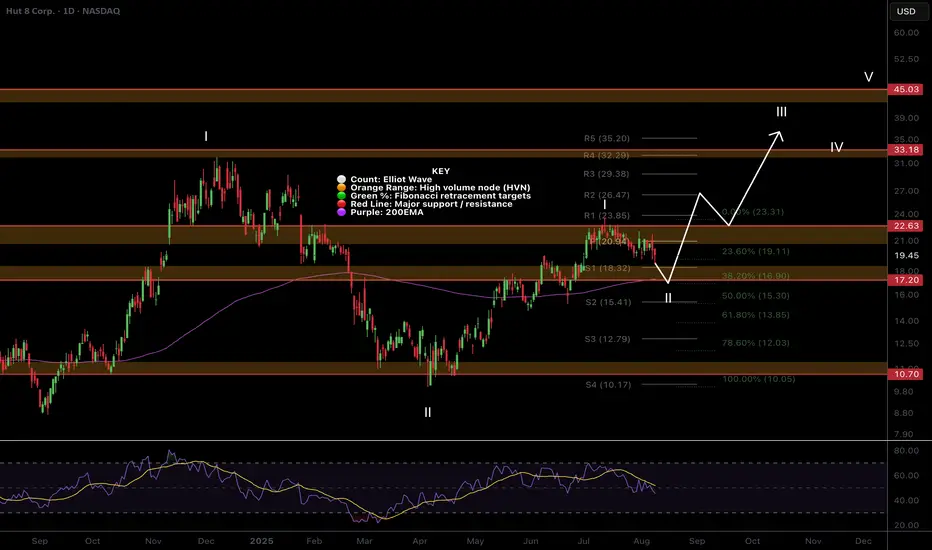Click the Jun marker on time axis

coord(531,541)
